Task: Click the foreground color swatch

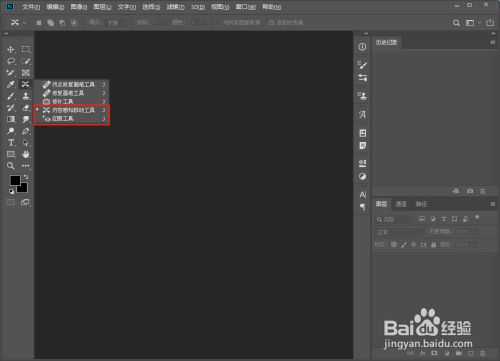Action: [x=15, y=180]
